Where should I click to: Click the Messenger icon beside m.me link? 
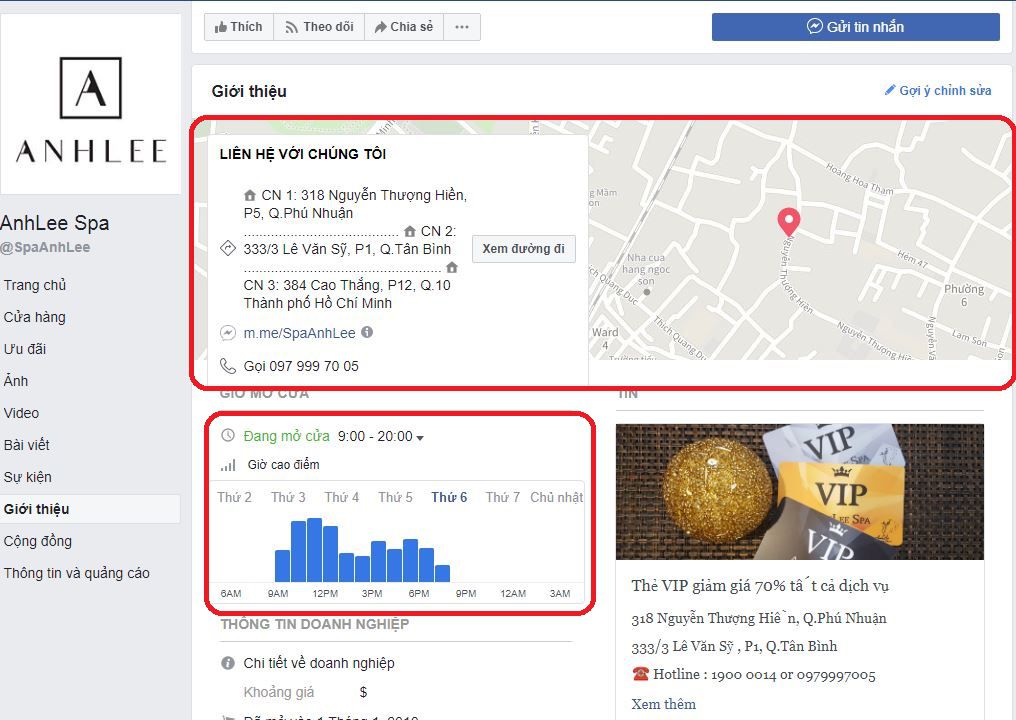pyautogui.click(x=227, y=333)
